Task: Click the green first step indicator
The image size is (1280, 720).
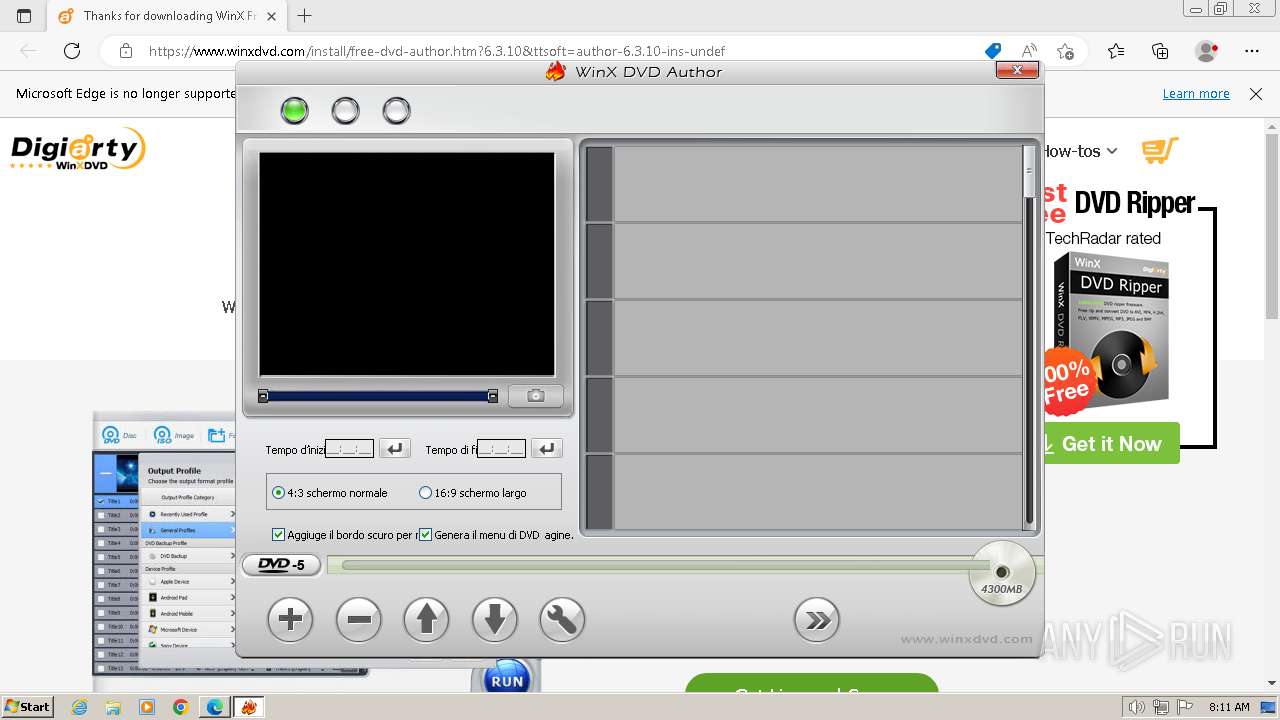Action: 294,110
